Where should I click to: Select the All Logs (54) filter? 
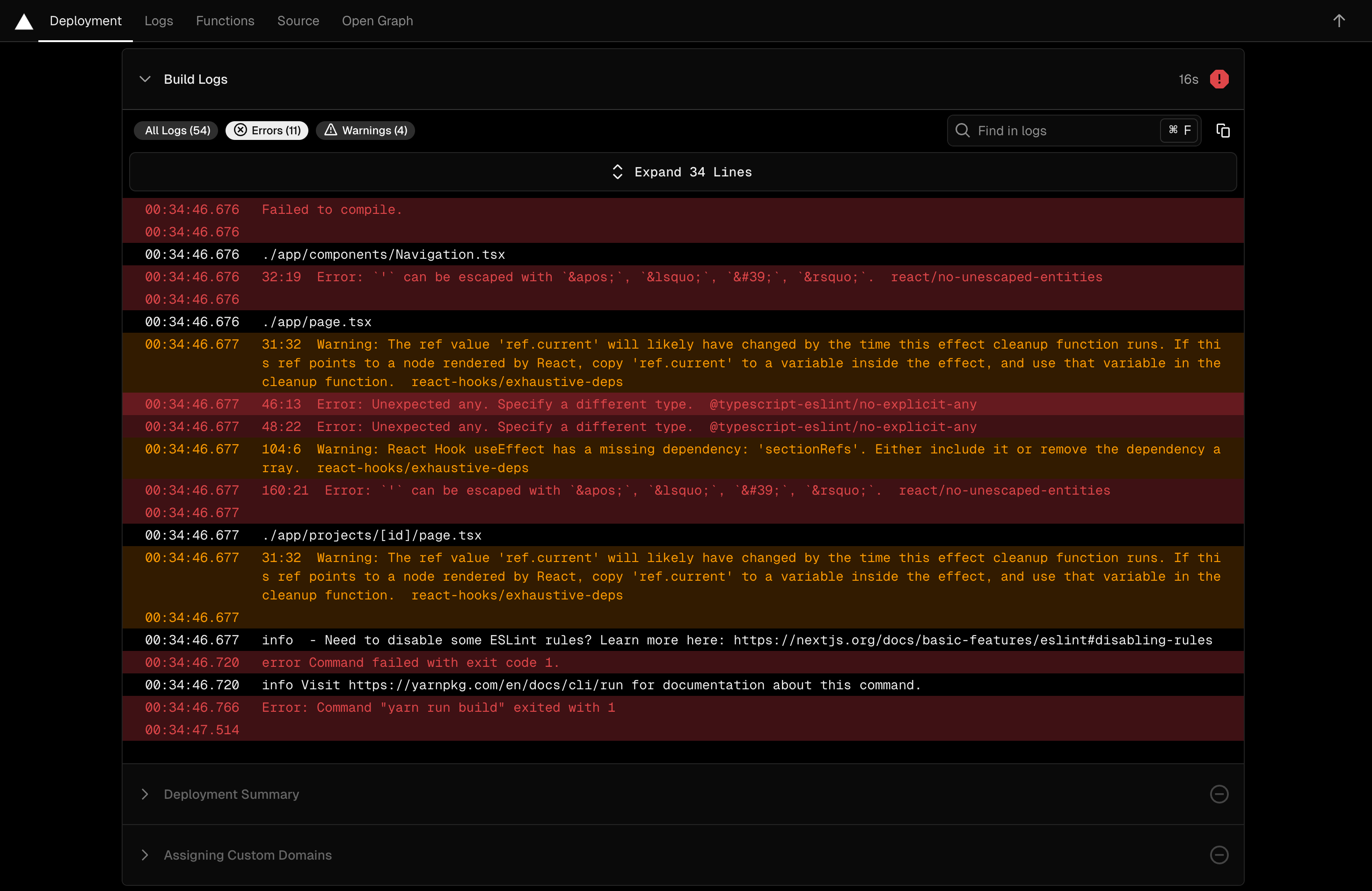tap(176, 130)
